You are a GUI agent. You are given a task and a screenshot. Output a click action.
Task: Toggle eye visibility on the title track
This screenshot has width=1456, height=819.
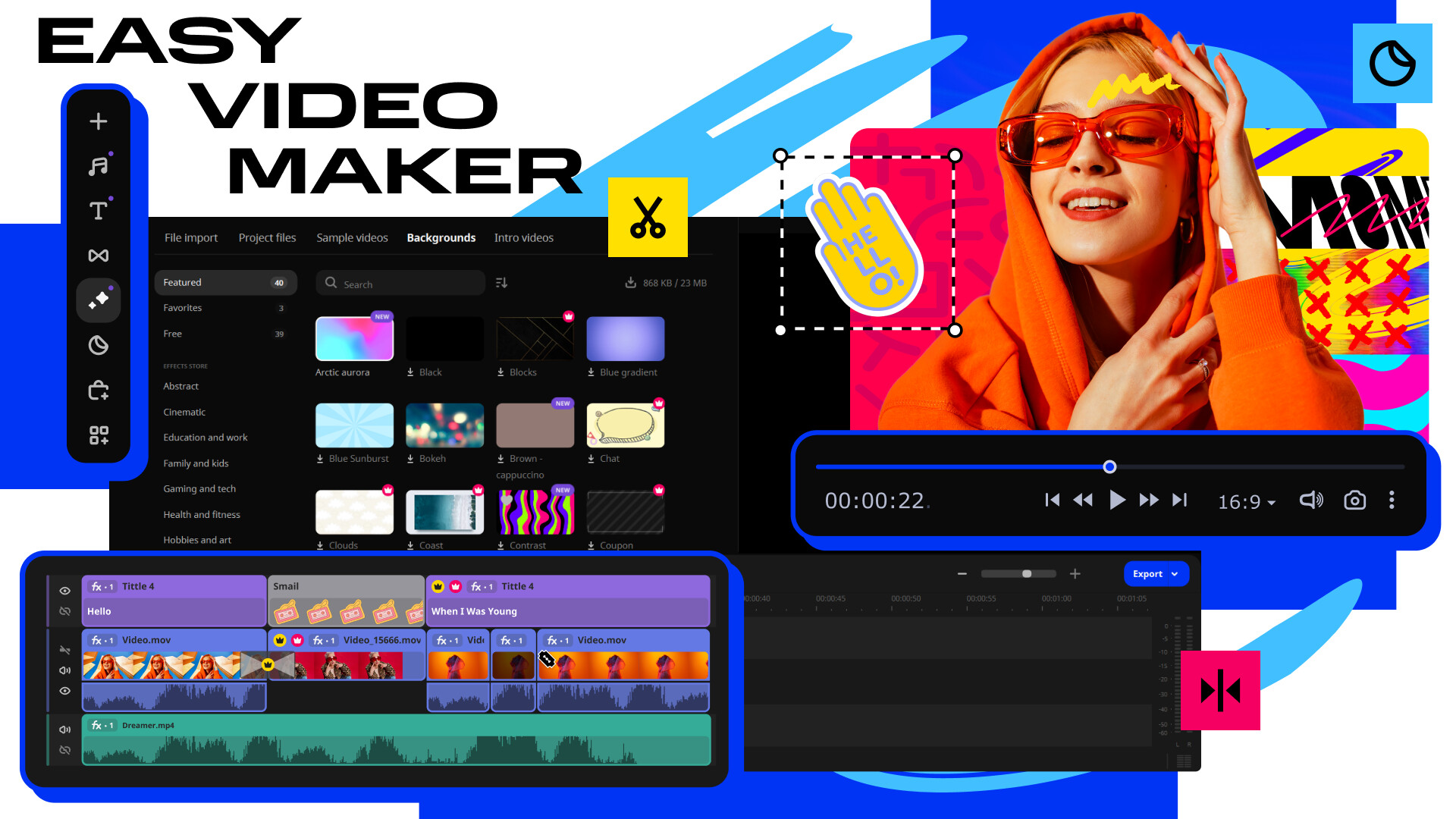[65, 591]
